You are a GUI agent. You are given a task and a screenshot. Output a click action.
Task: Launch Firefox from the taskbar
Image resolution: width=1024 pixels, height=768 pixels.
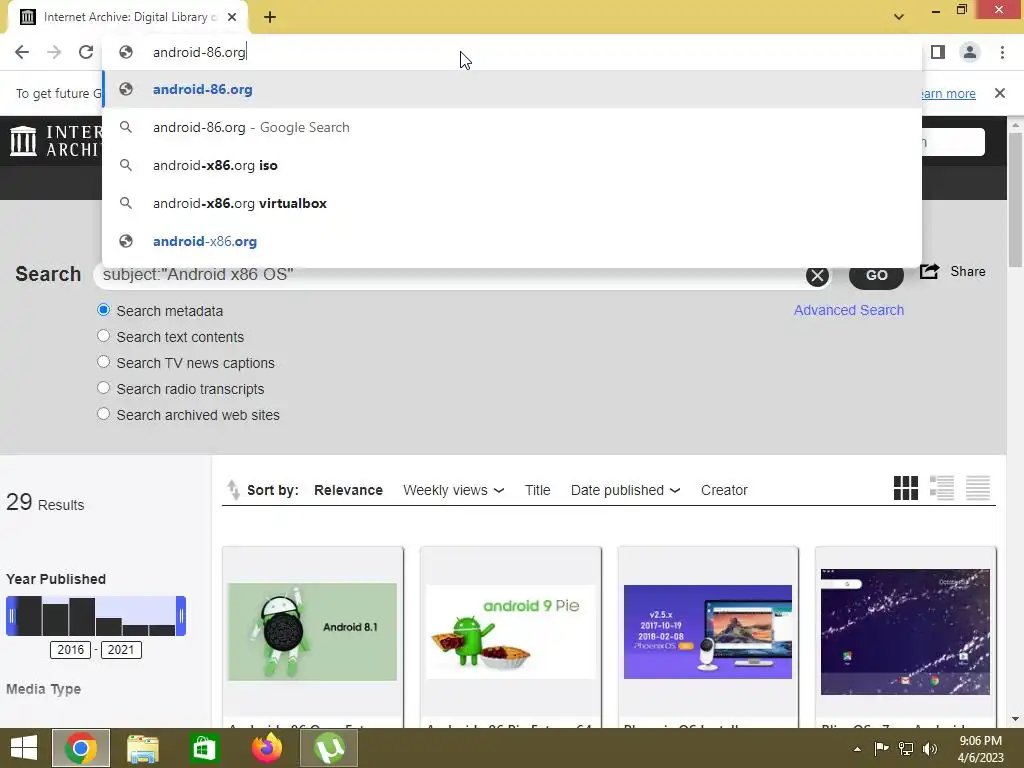pos(266,748)
